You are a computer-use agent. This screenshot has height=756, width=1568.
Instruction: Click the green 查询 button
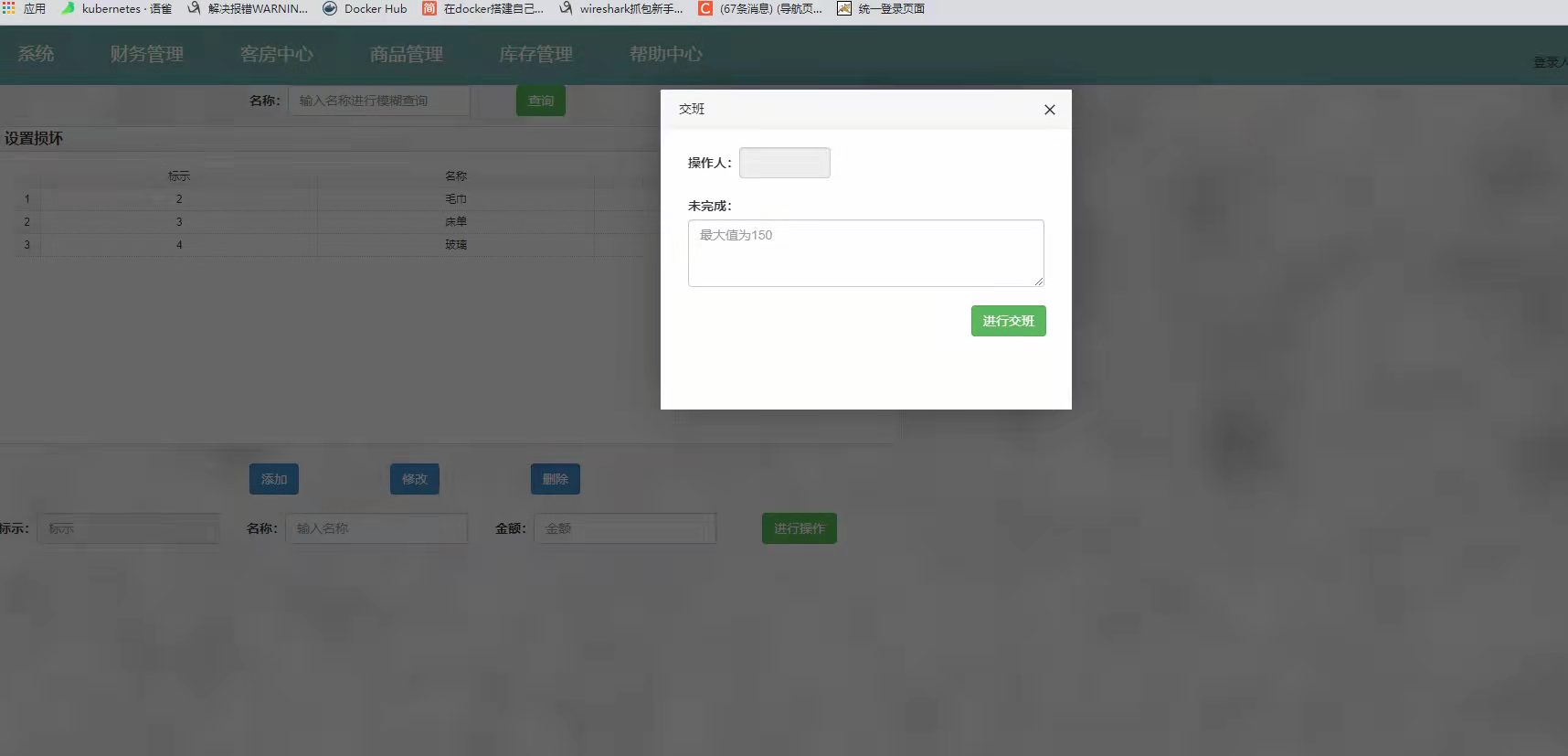pyautogui.click(x=541, y=101)
